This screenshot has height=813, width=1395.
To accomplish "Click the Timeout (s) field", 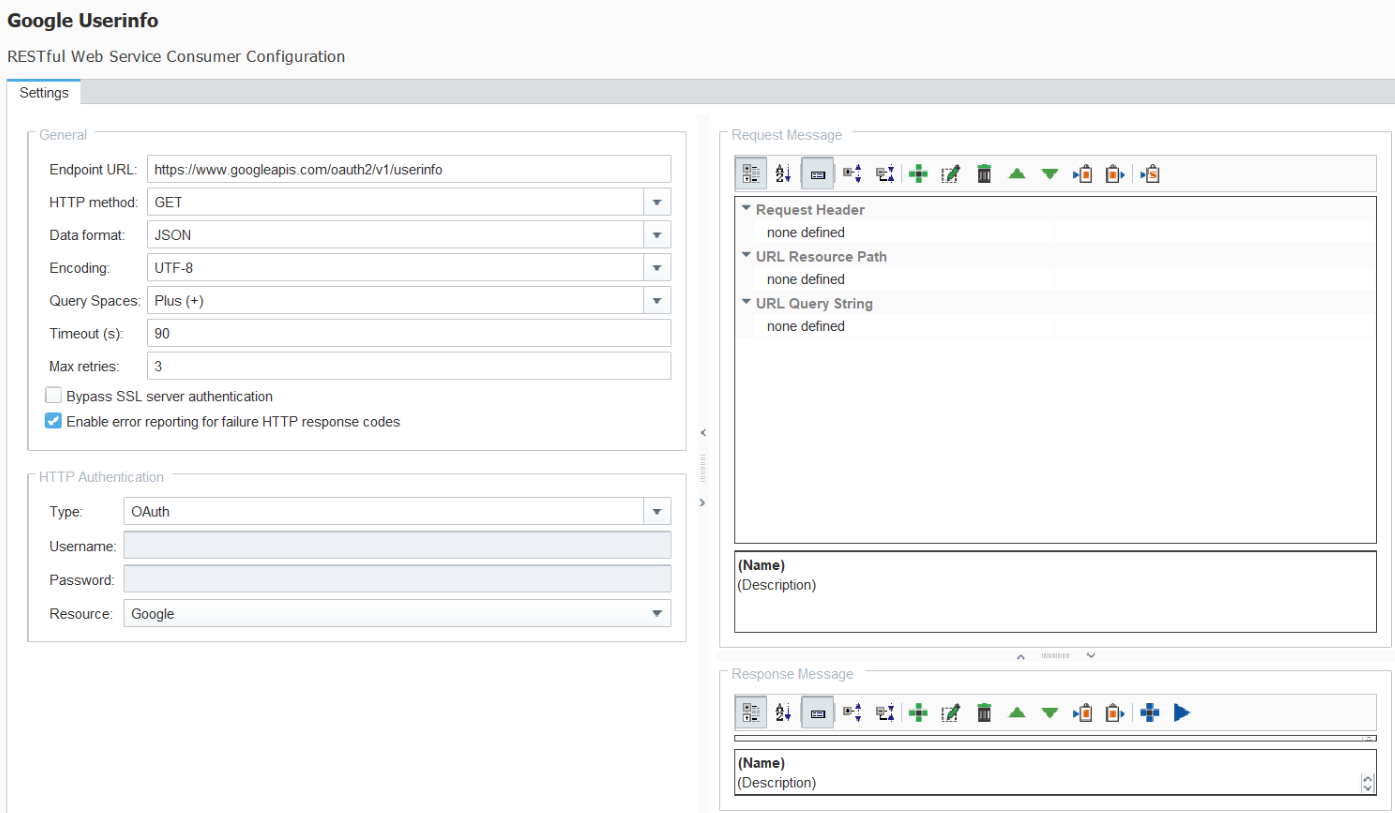I will (x=408, y=333).
